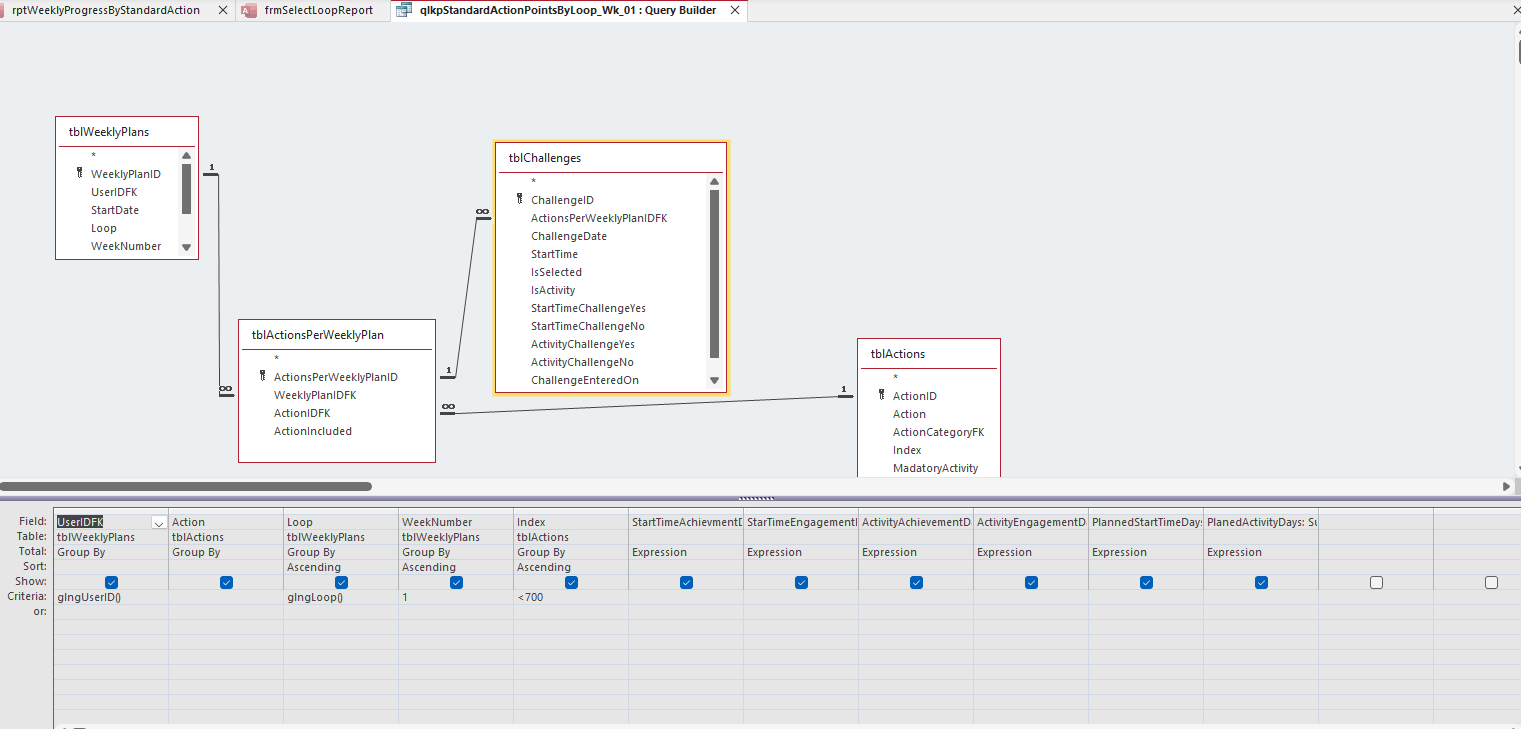Click the query icon on the Query Builder tab

pyautogui.click(x=403, y=10)
